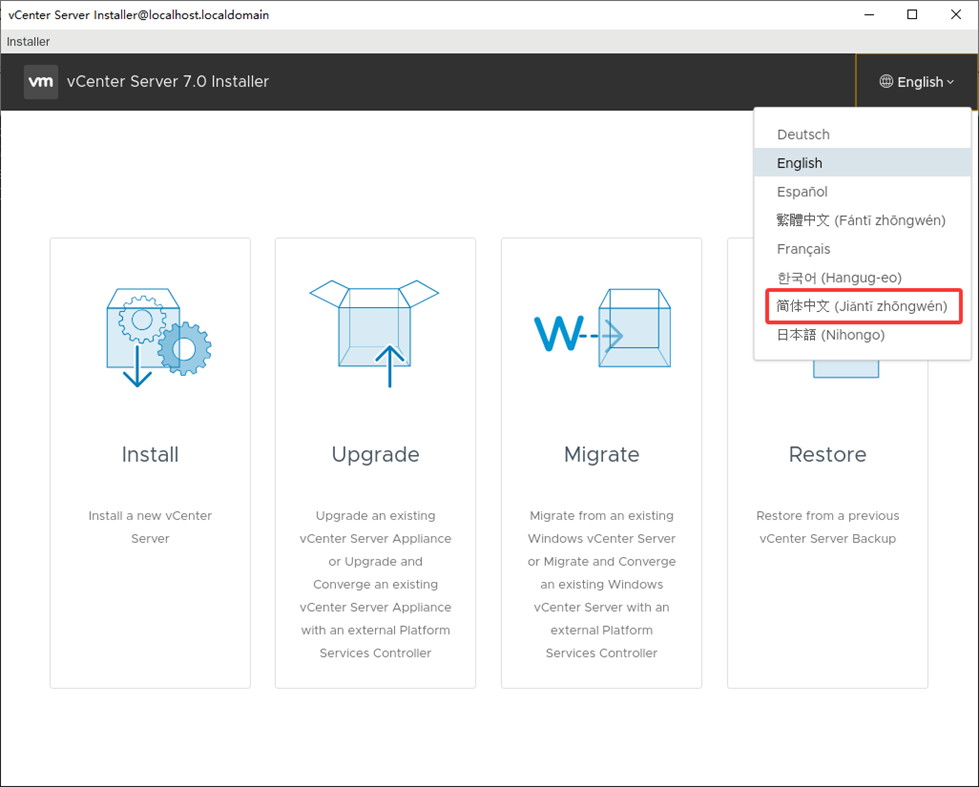Select 한국어 (Hangug-eo) language

click(x=838, y=278)
